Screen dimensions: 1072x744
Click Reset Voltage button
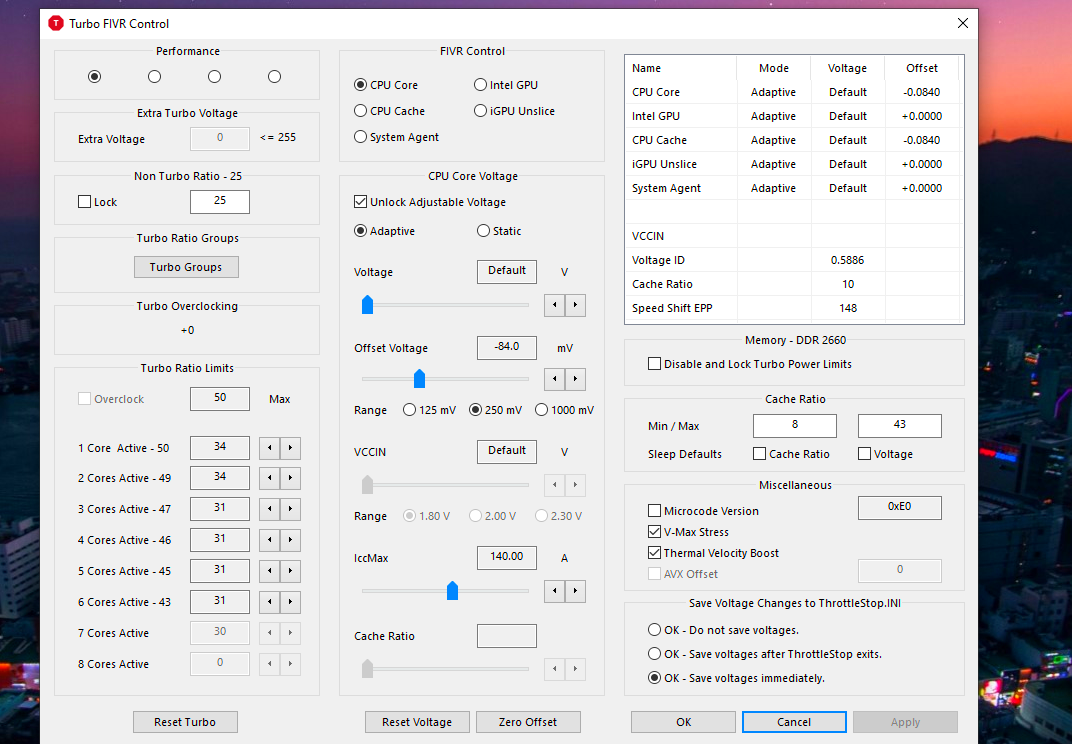coord(417,721)
